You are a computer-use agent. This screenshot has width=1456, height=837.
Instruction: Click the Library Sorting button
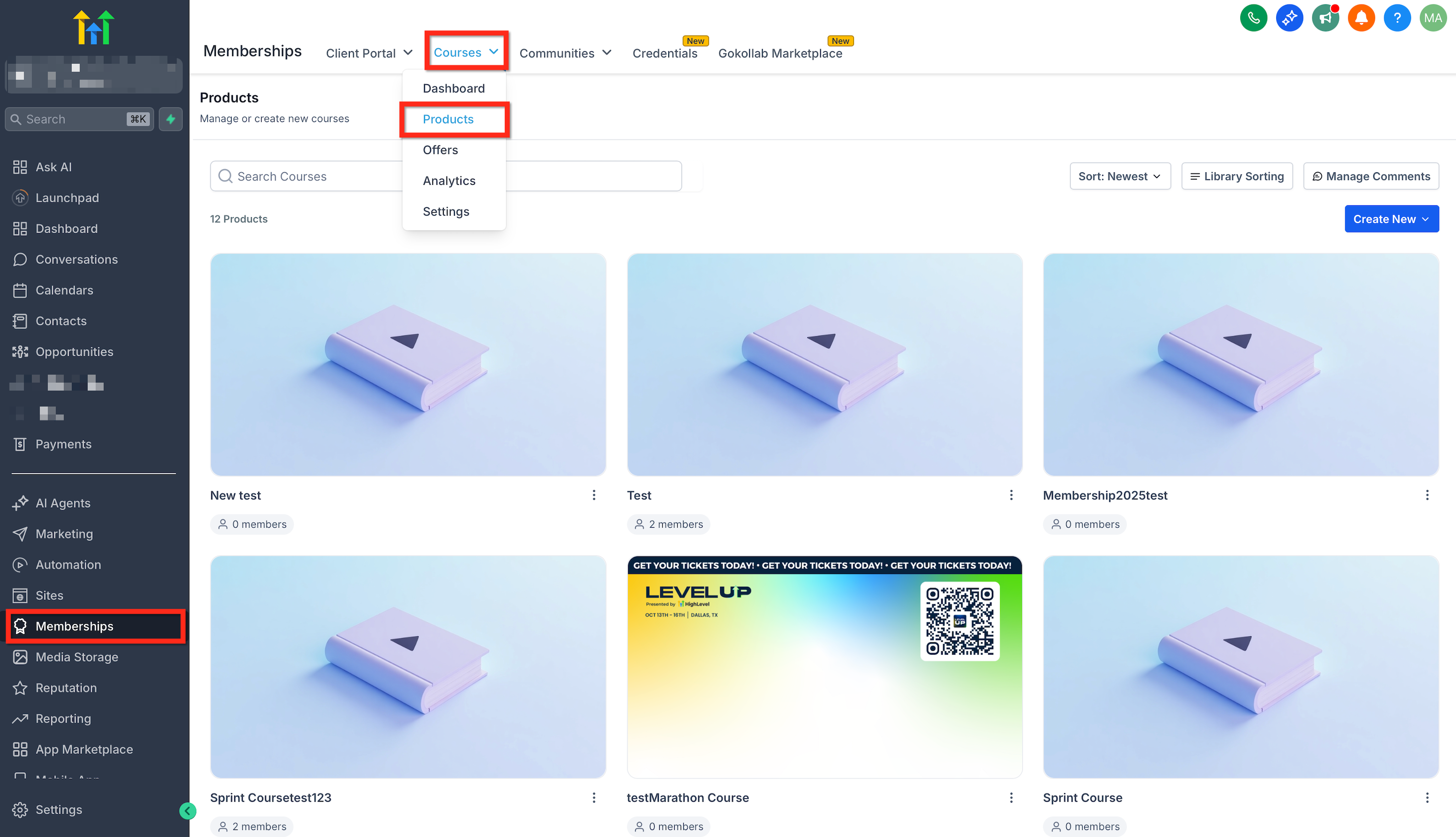click(x=1236, y=176)
